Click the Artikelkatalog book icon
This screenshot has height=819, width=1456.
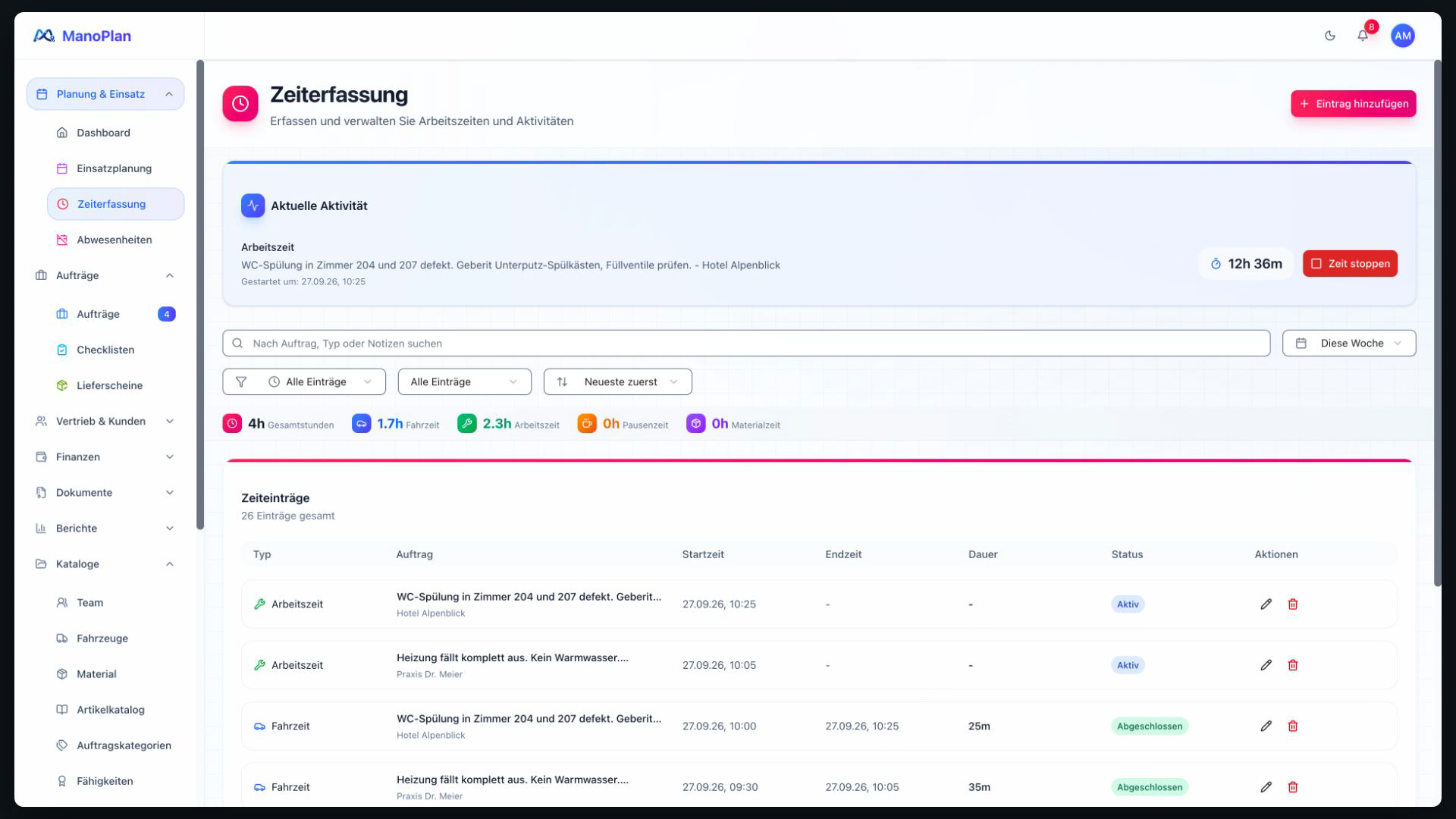[x=62, y=710]
